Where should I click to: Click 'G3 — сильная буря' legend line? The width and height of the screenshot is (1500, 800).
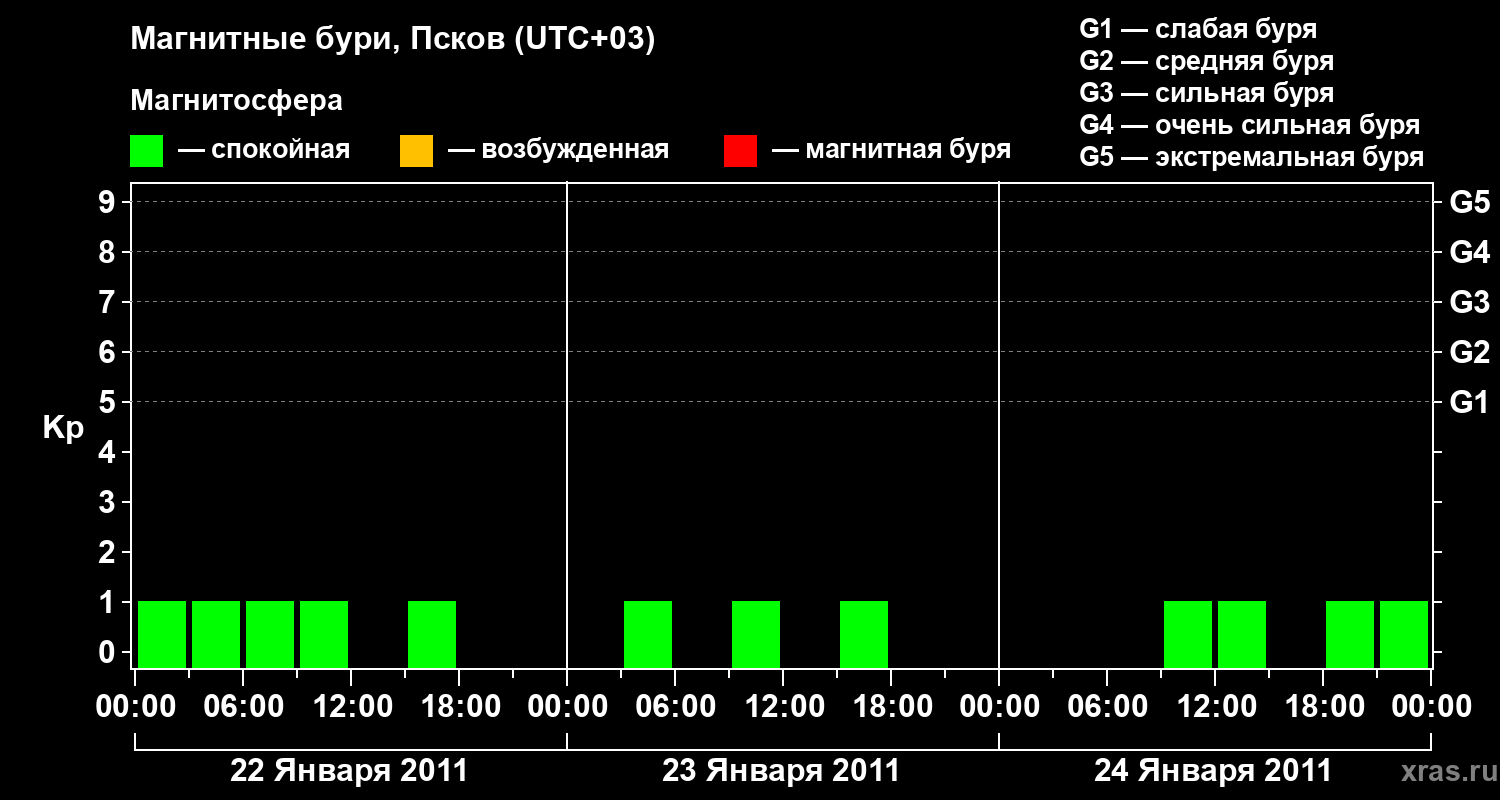pos(1207,93)
